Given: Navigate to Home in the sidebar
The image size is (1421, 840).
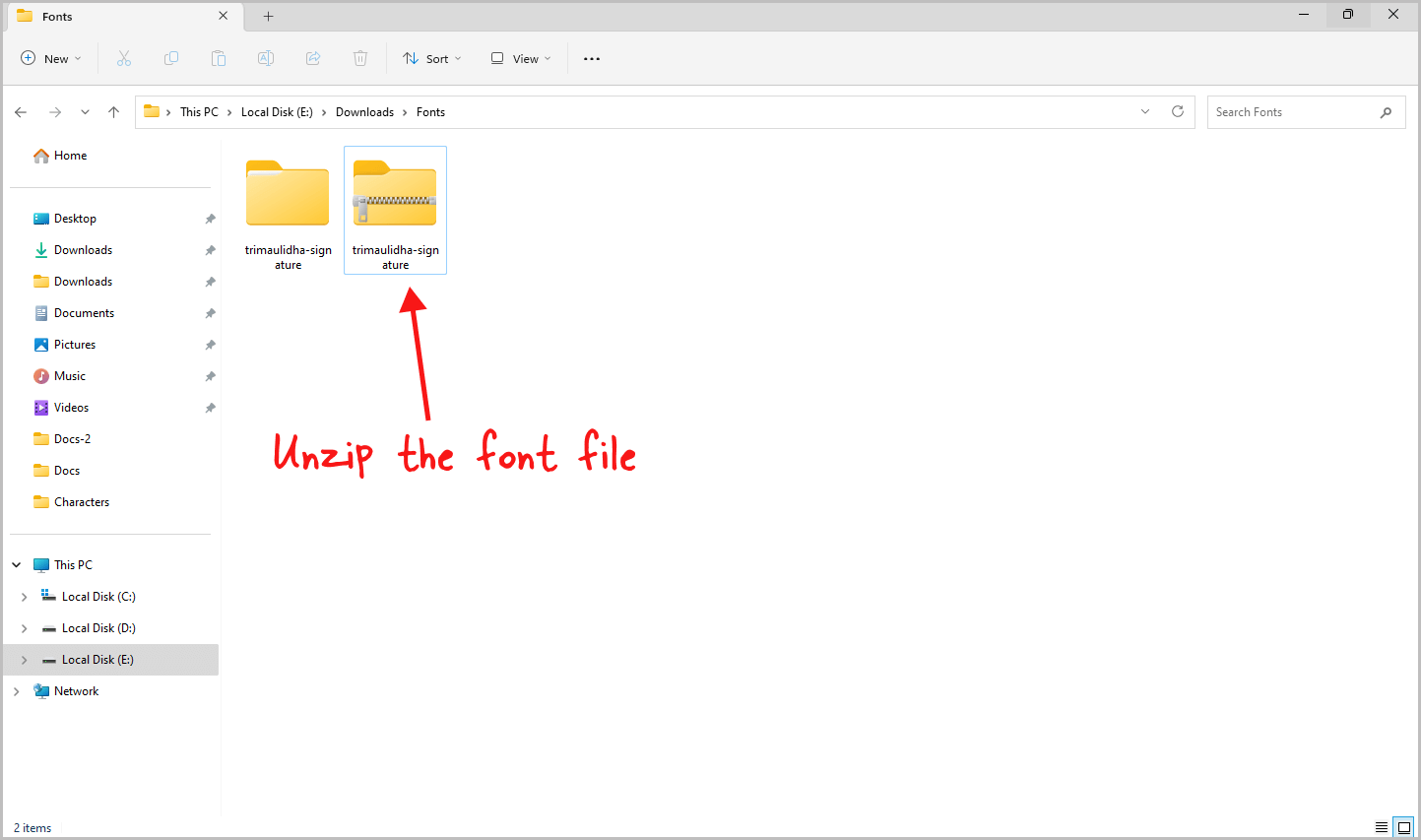Looking at the screenshot, I should click(x=68, y=155).
